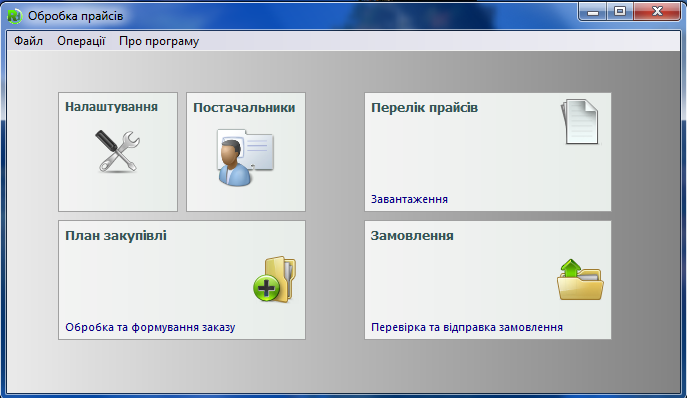Viewport: 687px width, 398px height.
Task: Open the Операції menu
Action: point(81,41)
